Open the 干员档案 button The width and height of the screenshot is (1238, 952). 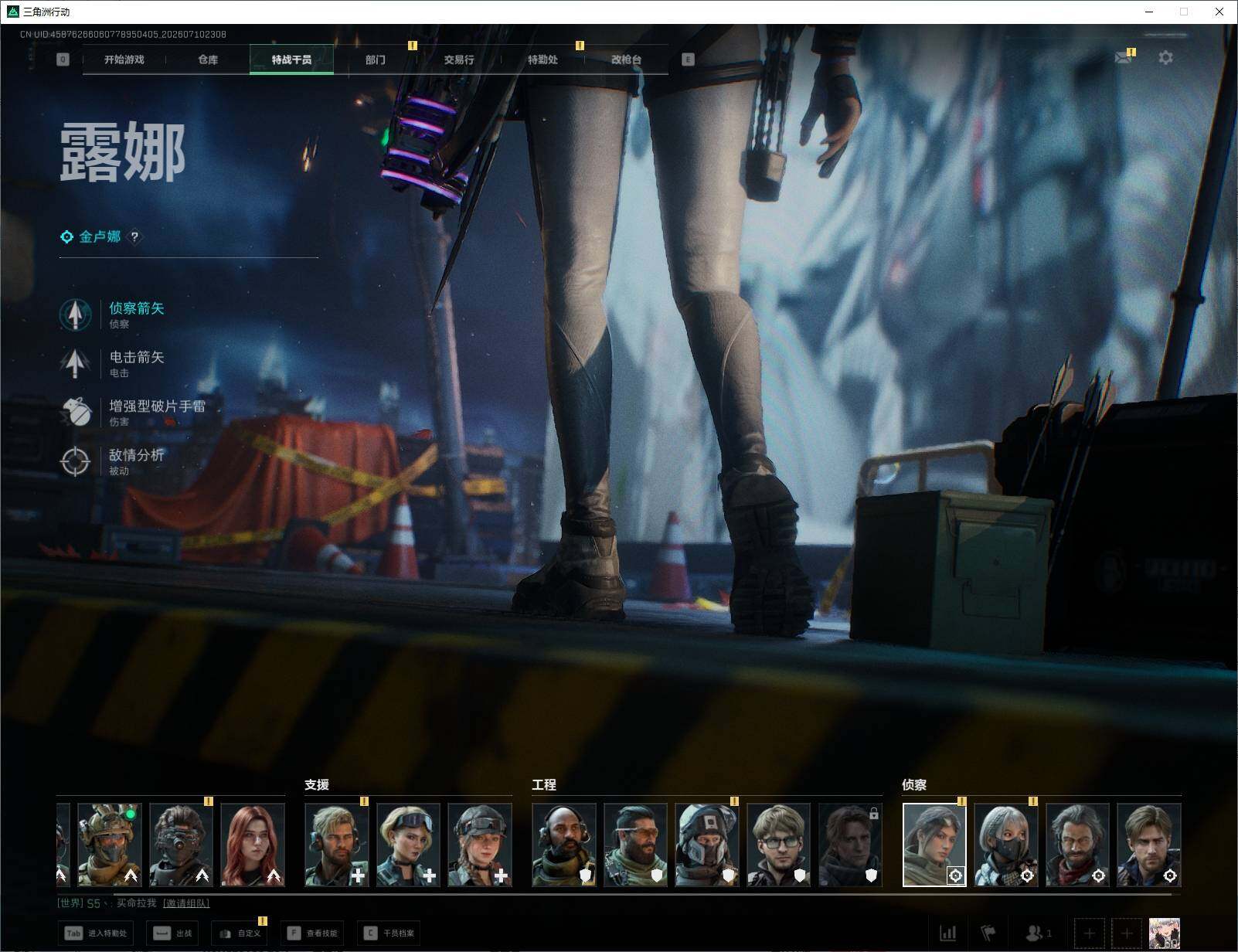point(389,933)
